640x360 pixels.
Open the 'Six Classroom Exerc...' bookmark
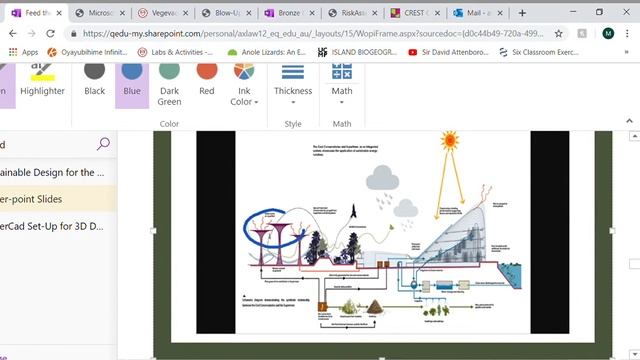pos(539,52)
